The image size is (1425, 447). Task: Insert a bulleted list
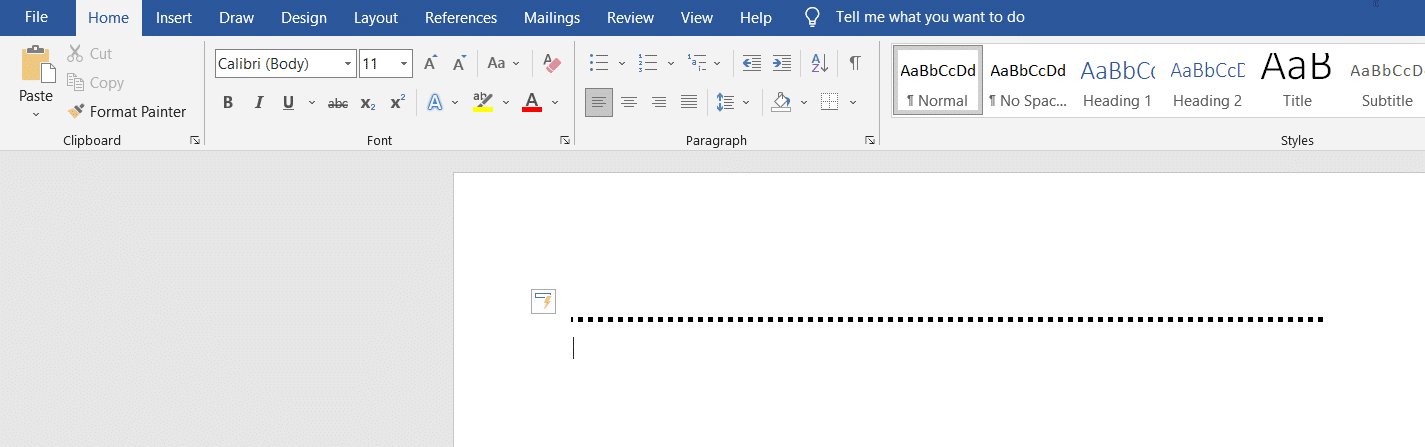pyautogui.click(x=599, y=63)
